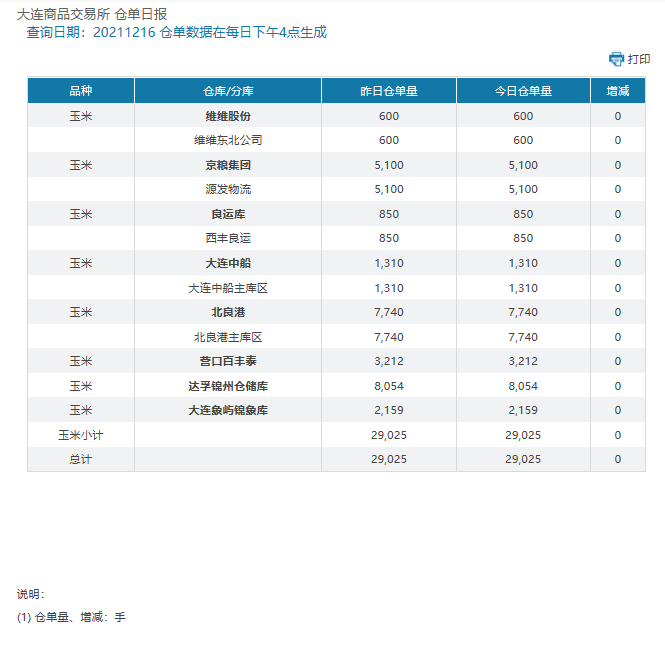The image size is (665, 646).
Task: Click the printer icon
Action: 616,59
